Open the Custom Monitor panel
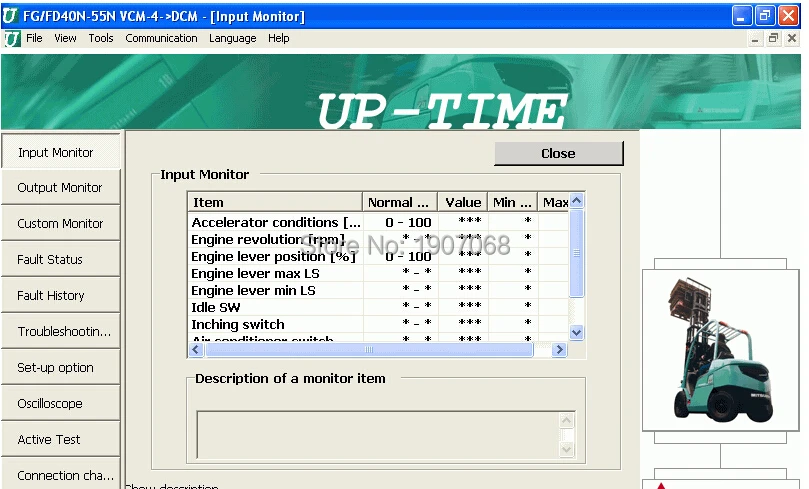The image size is (809, 489). (61, 223)
